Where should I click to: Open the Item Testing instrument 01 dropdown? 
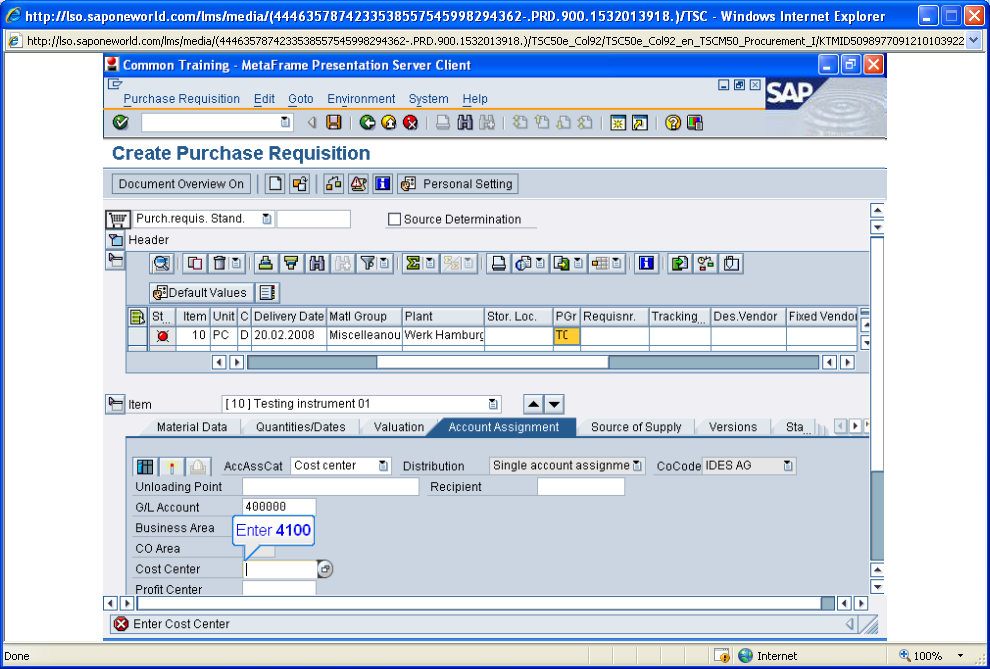point(493,404)
